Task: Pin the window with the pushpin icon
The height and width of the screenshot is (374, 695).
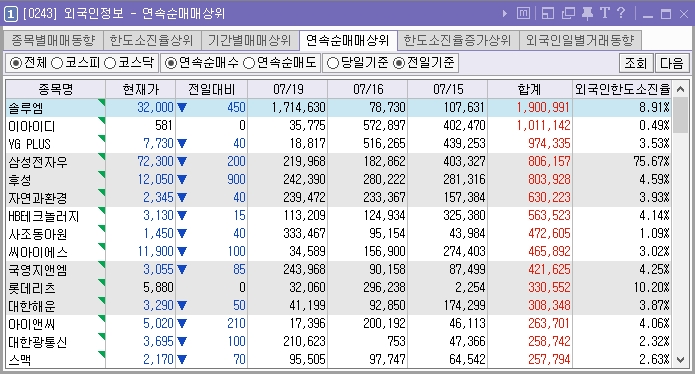Action: tap(587, 13)
